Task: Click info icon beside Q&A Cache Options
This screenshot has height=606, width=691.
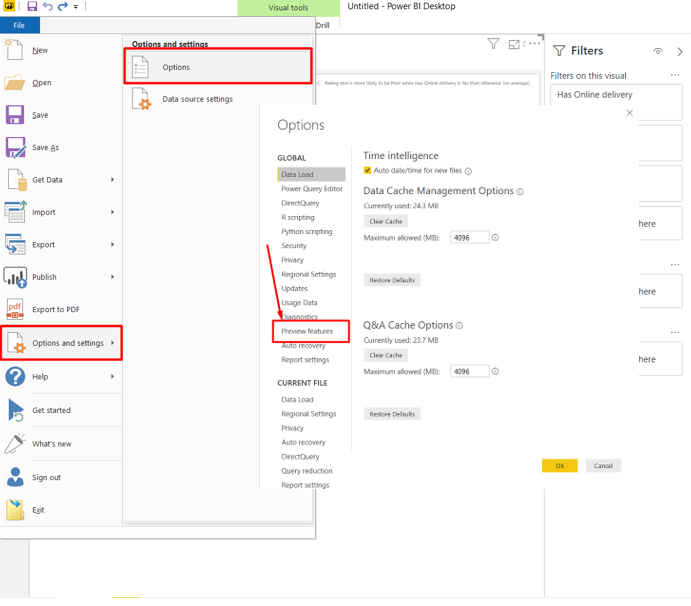Action: (x=459, y=326)
